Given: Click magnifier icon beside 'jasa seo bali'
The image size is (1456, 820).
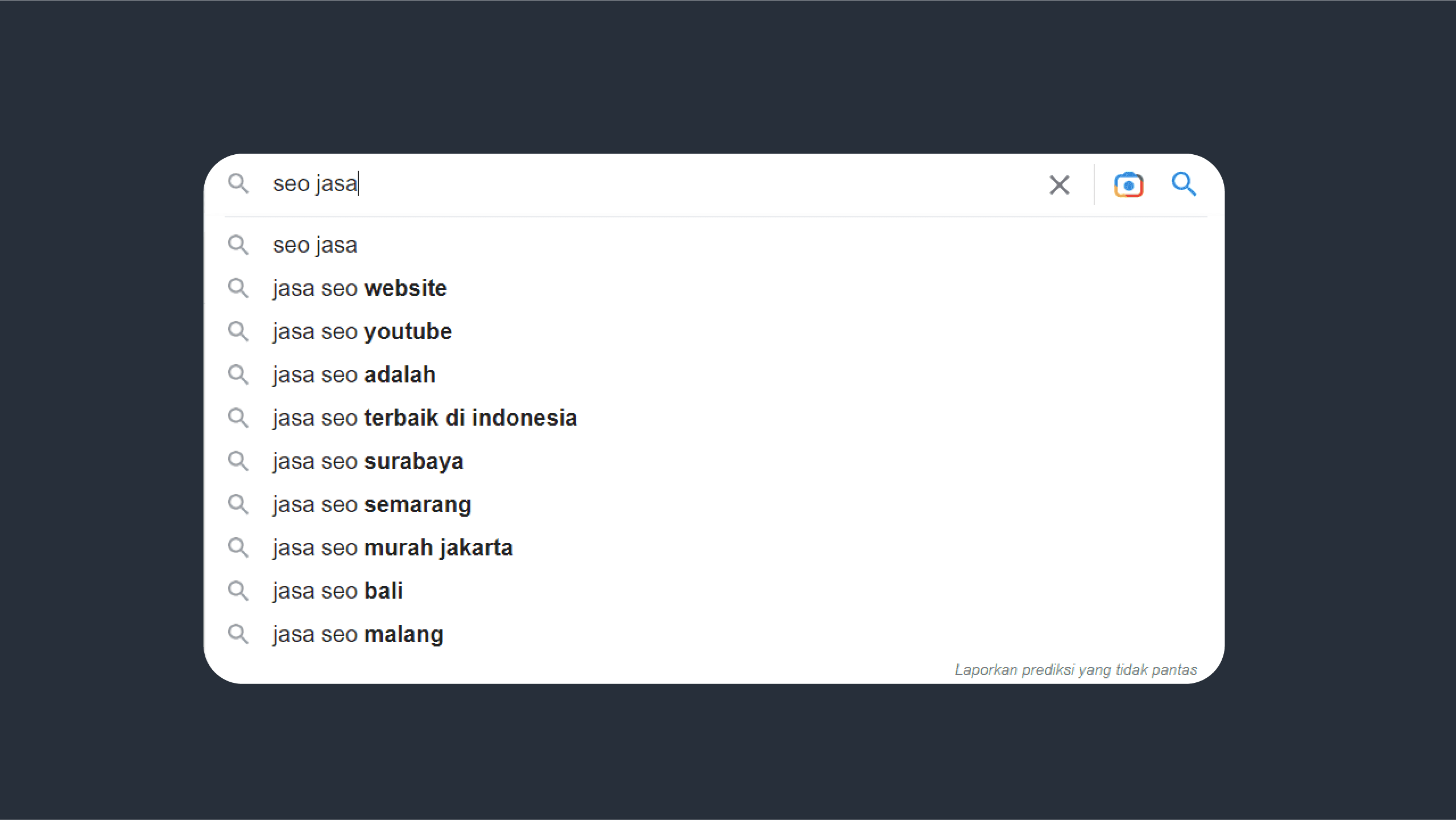Looking at the screenshot, I should pos(238,591).
